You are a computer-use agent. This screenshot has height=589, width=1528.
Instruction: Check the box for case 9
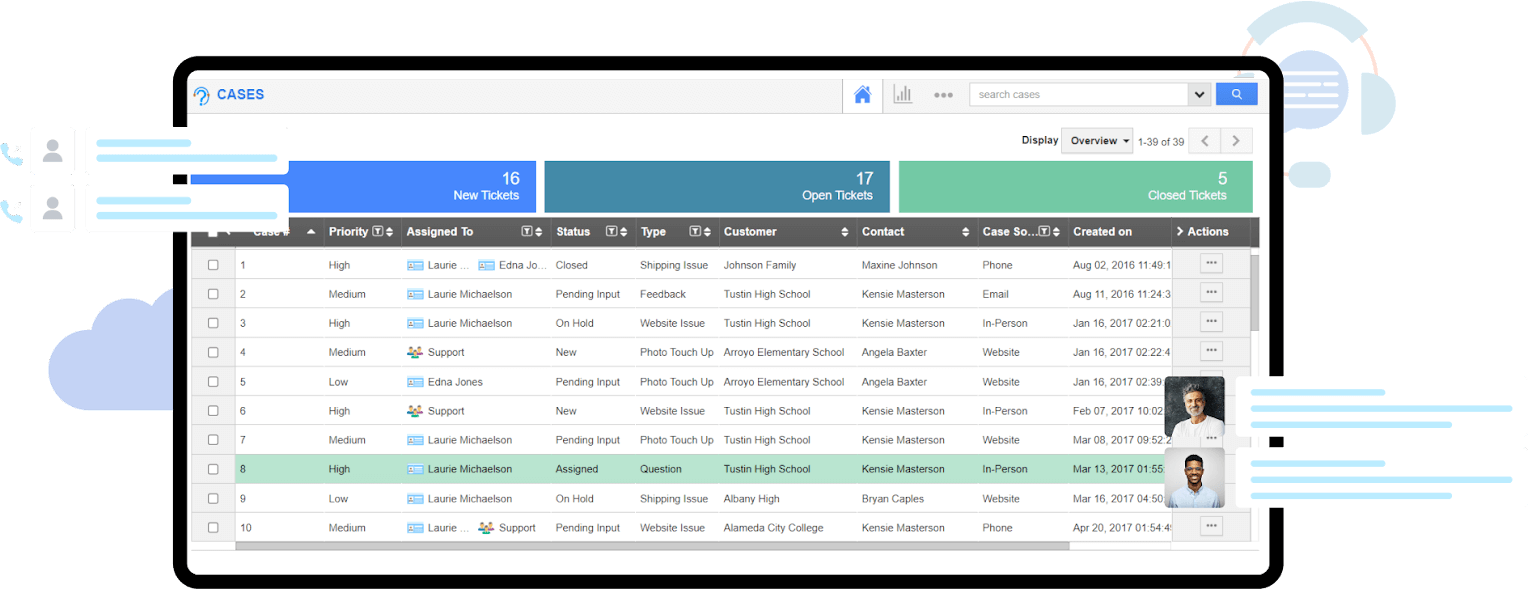[213, 498]
